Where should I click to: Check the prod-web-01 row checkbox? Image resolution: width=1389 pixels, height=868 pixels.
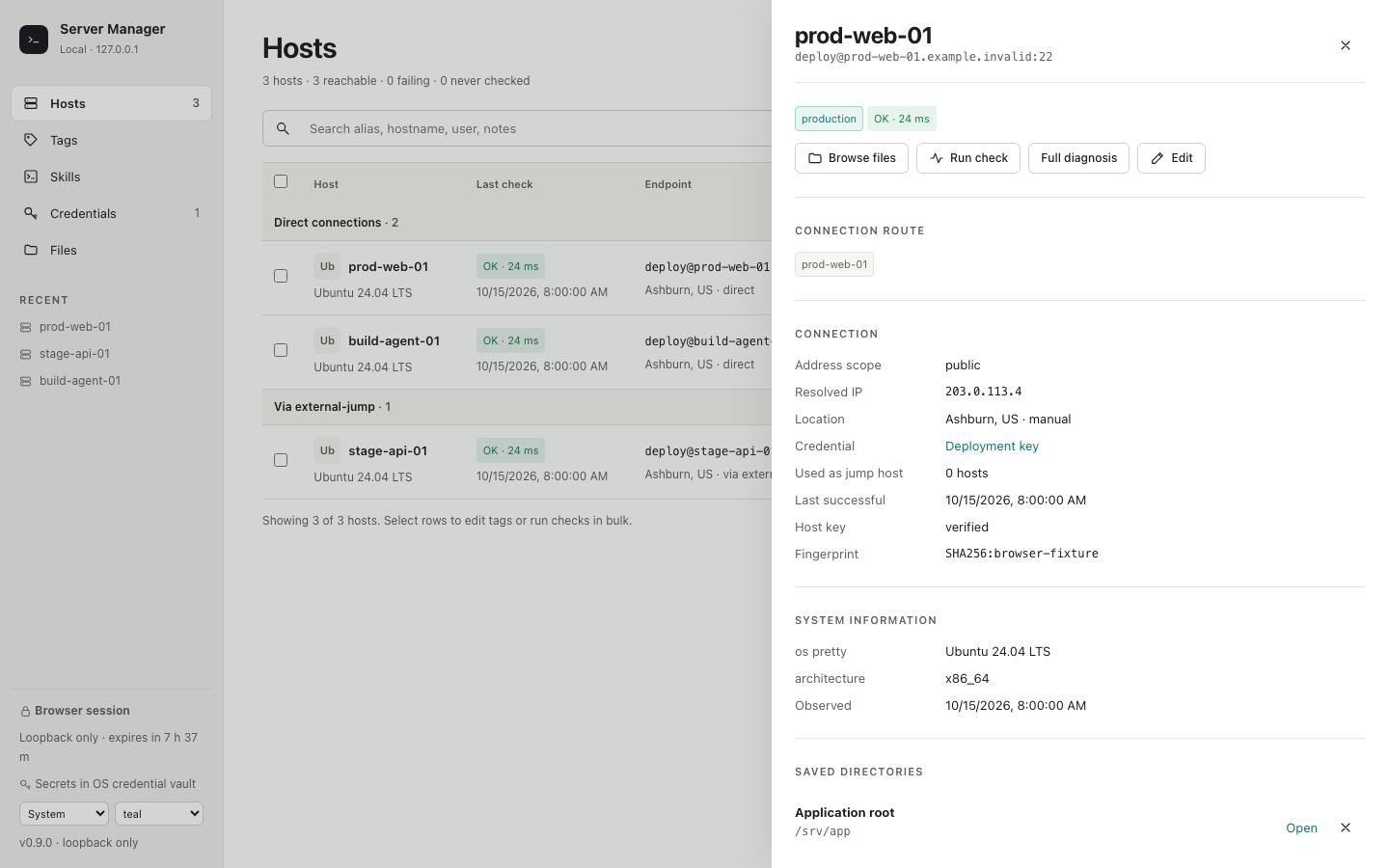(281, 276)
